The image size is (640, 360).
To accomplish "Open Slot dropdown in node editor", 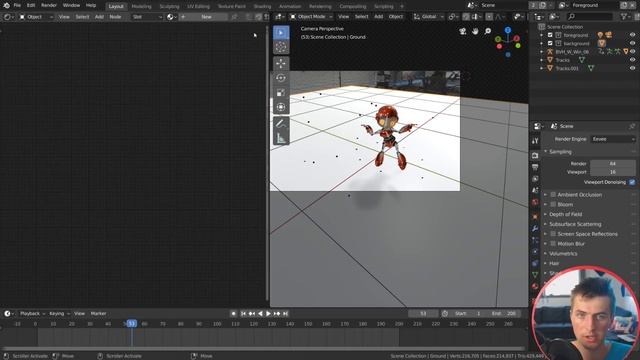I will tap(147, 17).
